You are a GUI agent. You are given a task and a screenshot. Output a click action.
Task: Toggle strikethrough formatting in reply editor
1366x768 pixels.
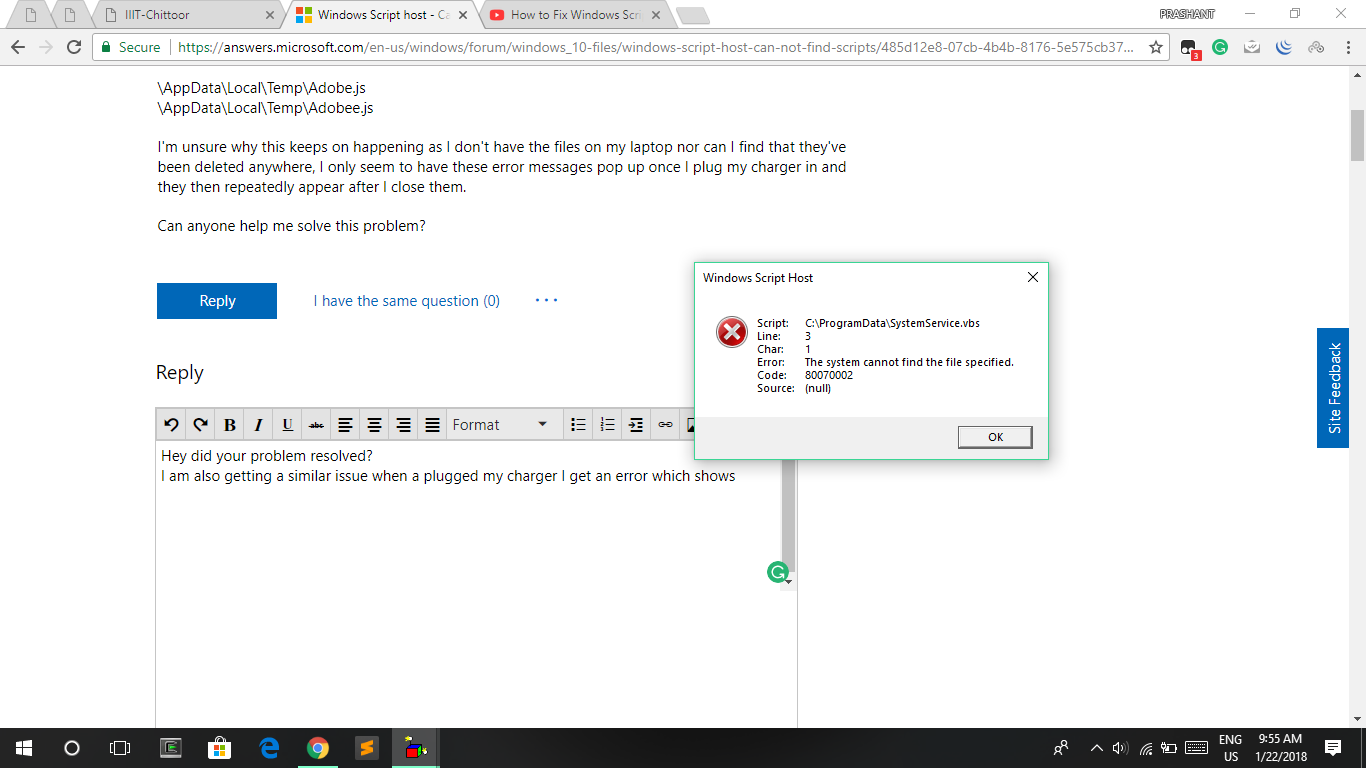click(x=316, y=425)
